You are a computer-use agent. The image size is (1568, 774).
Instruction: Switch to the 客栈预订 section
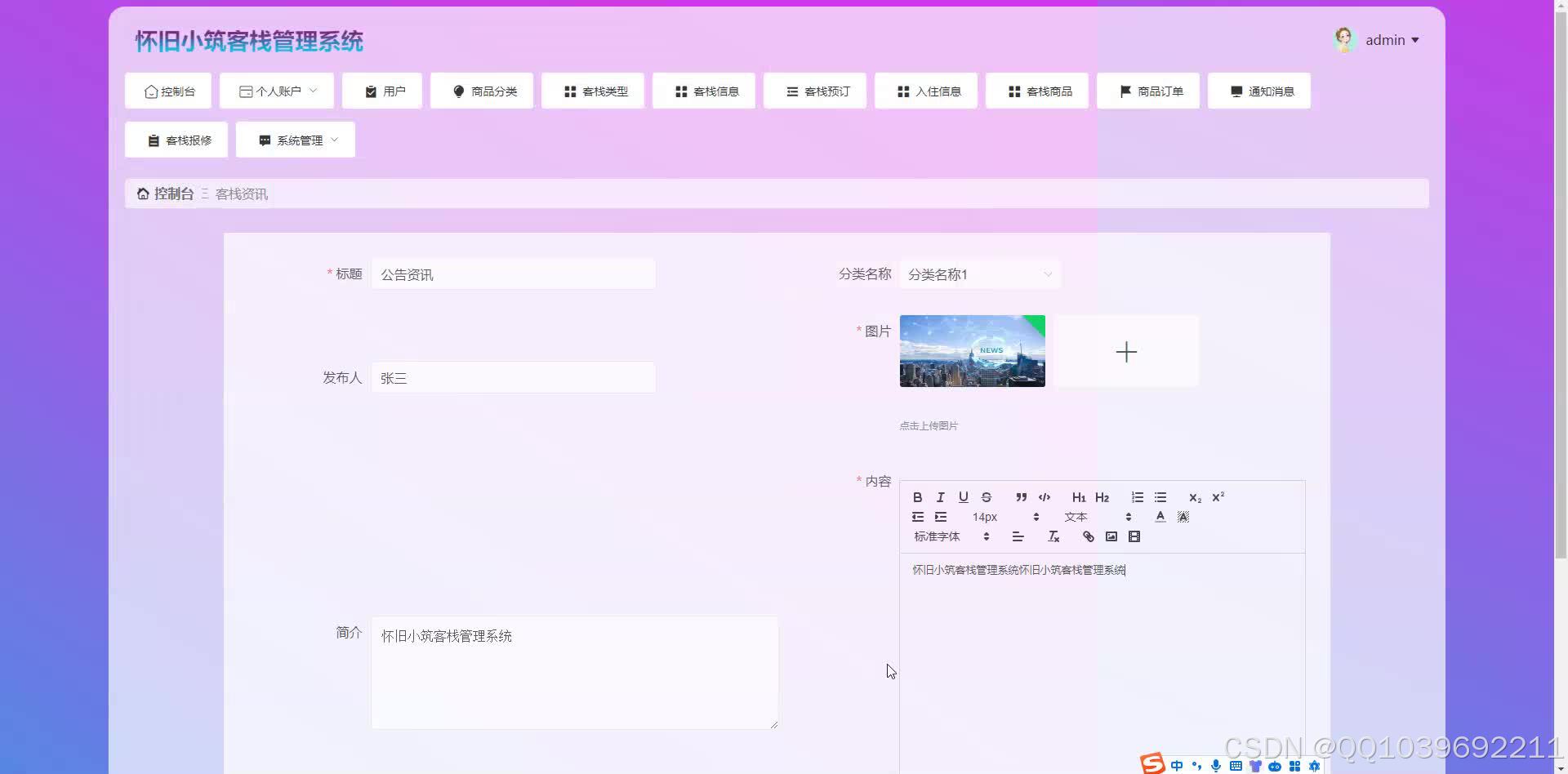pyautogui.click(x=814, y=91)
